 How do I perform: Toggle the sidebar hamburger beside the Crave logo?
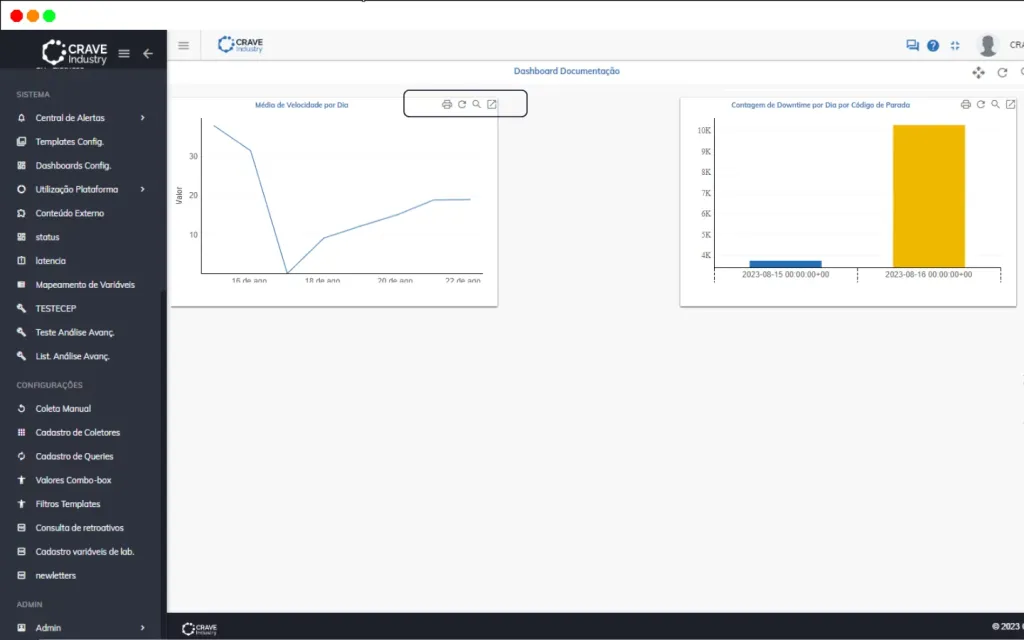[x=124, y=54]
